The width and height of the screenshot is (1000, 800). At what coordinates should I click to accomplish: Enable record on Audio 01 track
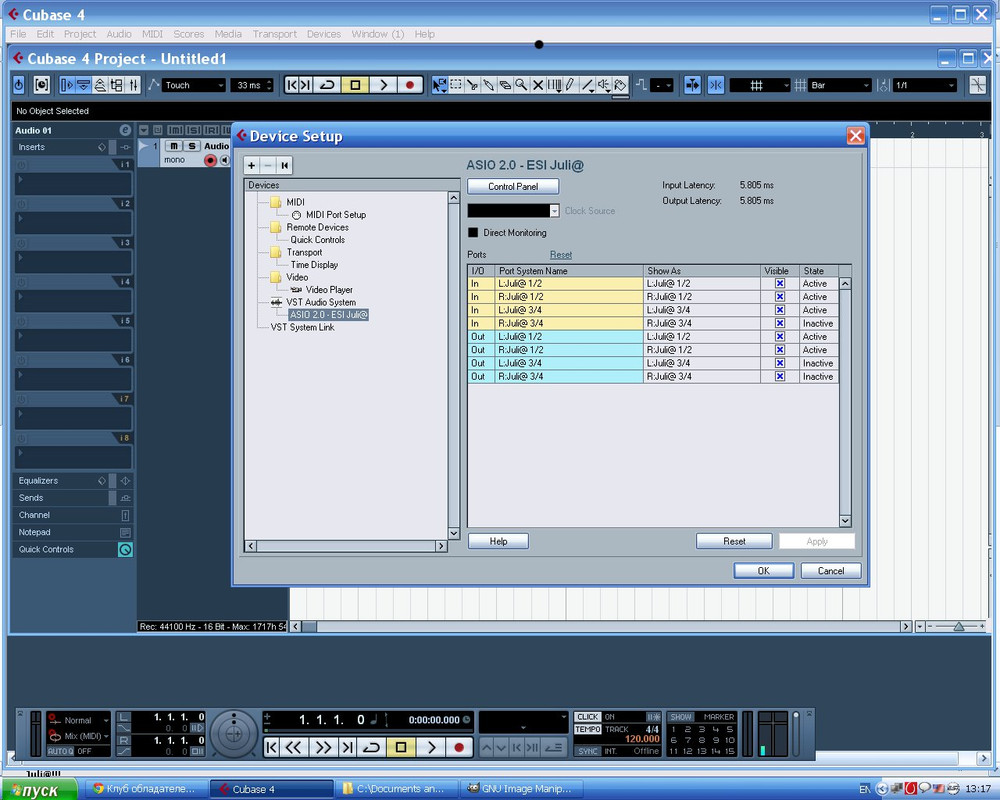coord(210,160)
